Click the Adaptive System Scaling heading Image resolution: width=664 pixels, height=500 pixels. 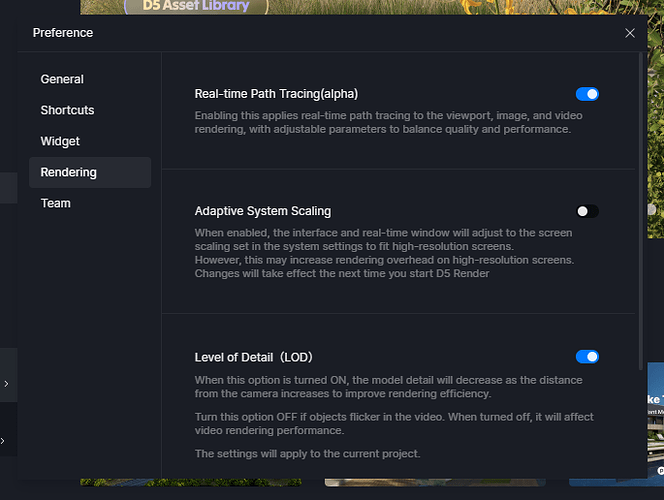tap(263, 211)
